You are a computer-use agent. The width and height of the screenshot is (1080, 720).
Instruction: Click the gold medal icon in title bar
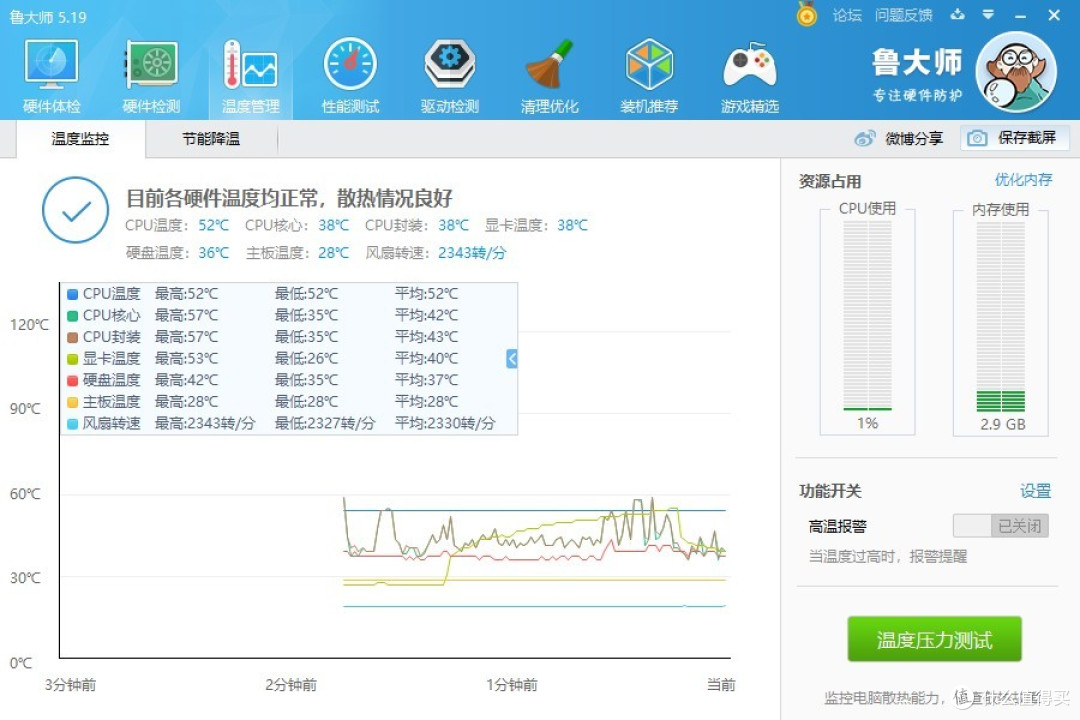807,14
